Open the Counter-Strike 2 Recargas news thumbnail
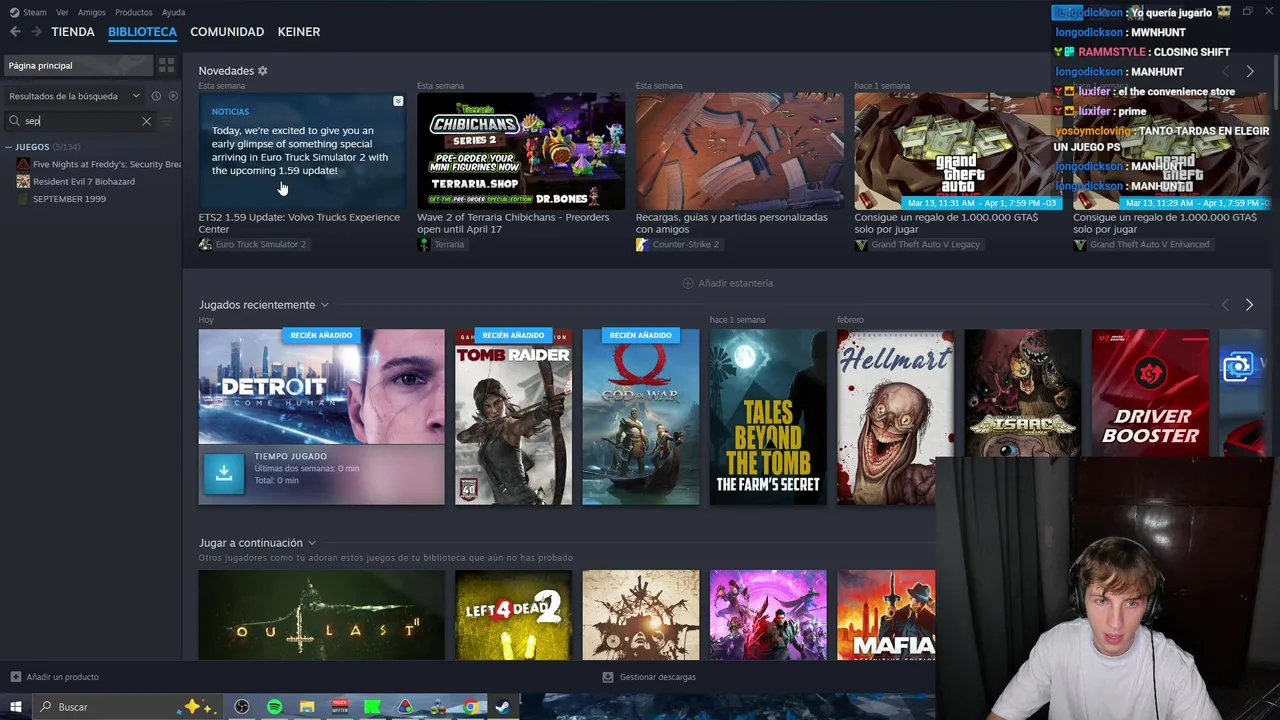 pos(739,151)
